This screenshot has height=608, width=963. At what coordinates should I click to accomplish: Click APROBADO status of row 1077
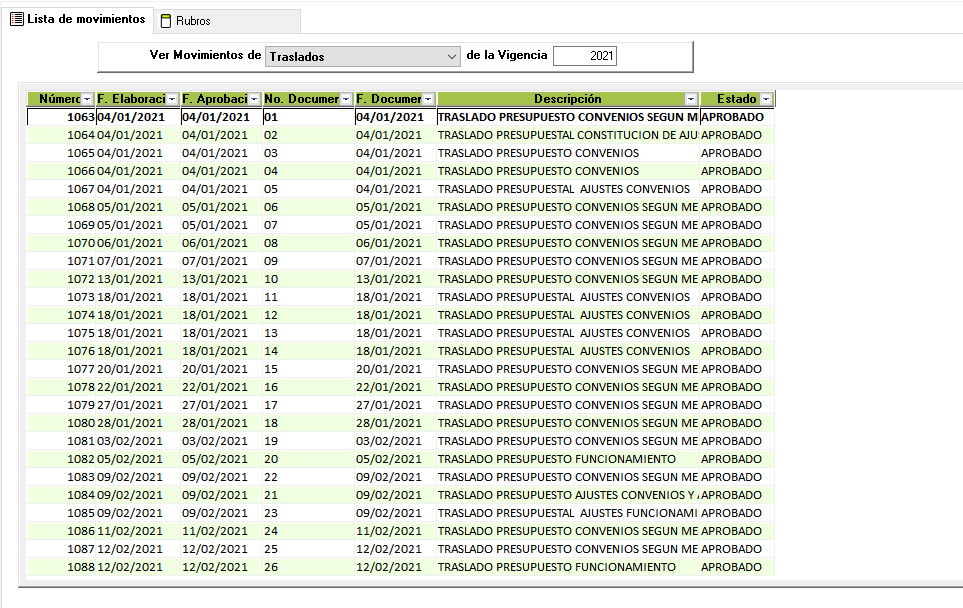(731, 369)
